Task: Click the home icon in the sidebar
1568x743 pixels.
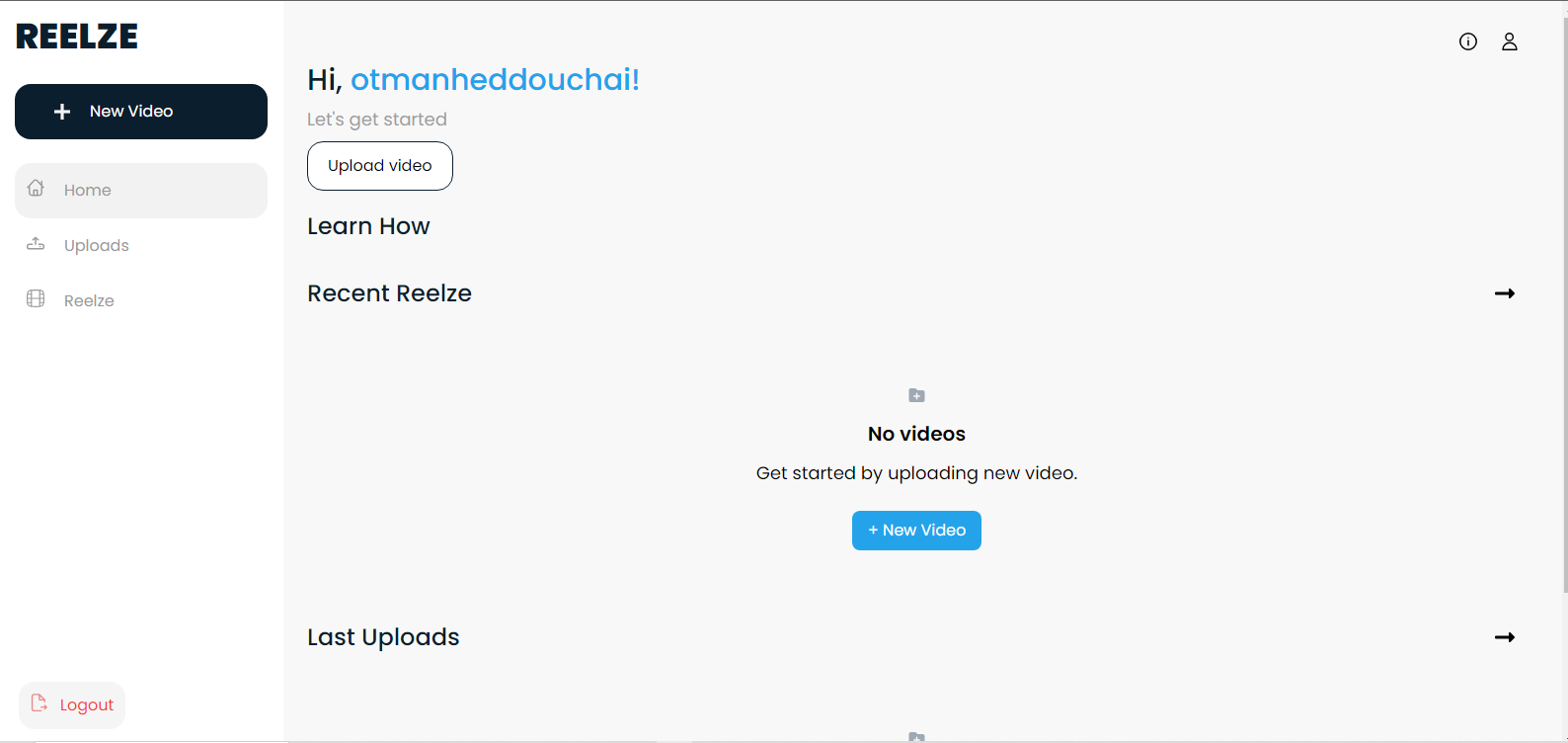Action: [x=37, y=188]
